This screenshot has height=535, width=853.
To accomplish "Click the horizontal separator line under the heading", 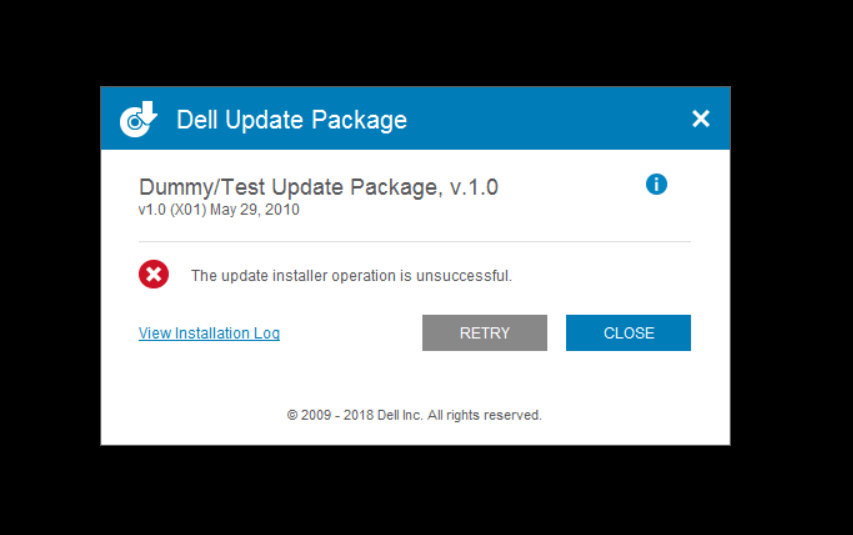I will 414,242.
